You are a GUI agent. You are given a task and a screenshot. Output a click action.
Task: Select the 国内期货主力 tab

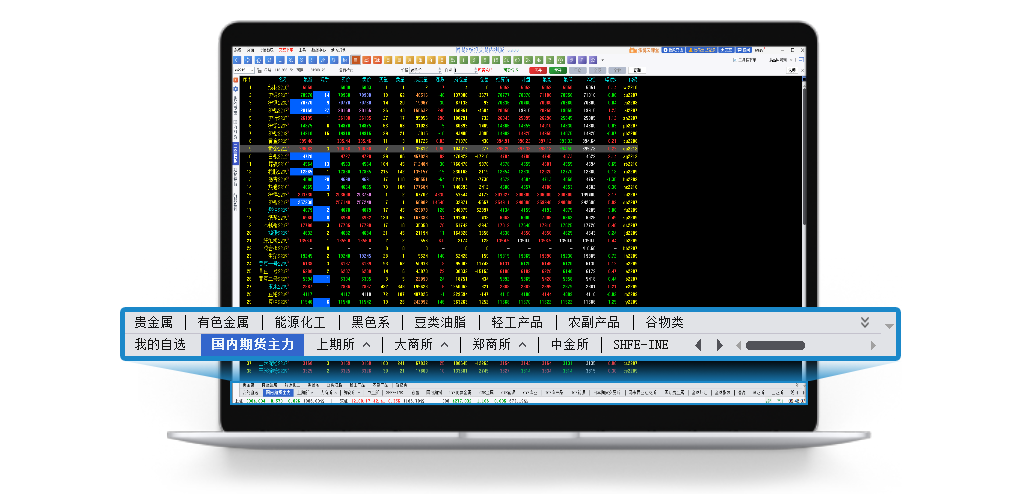[253, 345]
